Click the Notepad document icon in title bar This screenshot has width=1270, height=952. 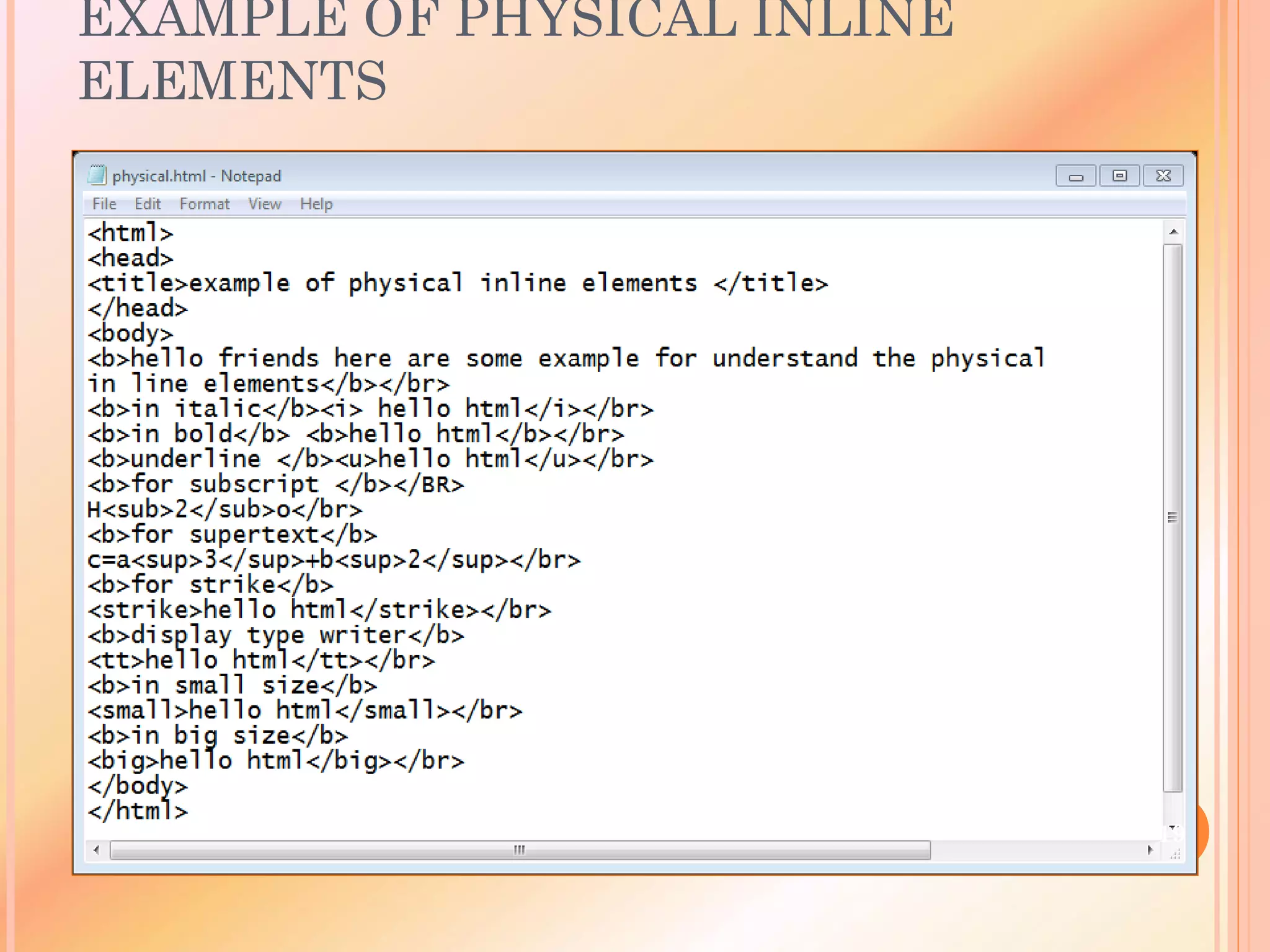pos(97,175)
